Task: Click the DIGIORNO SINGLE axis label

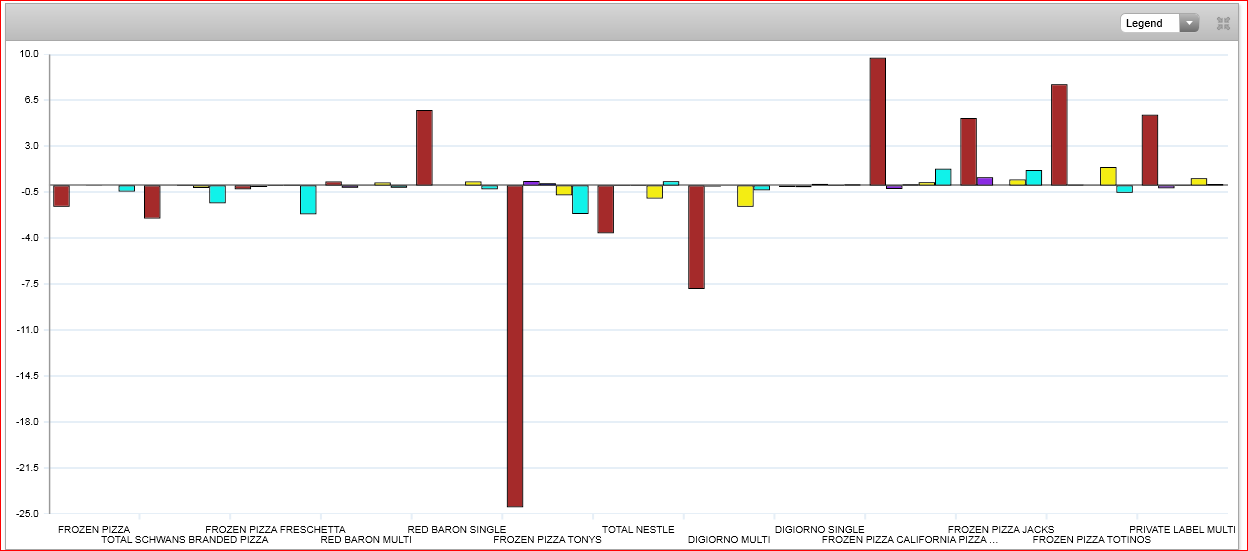Action: (x=819, y=529)
